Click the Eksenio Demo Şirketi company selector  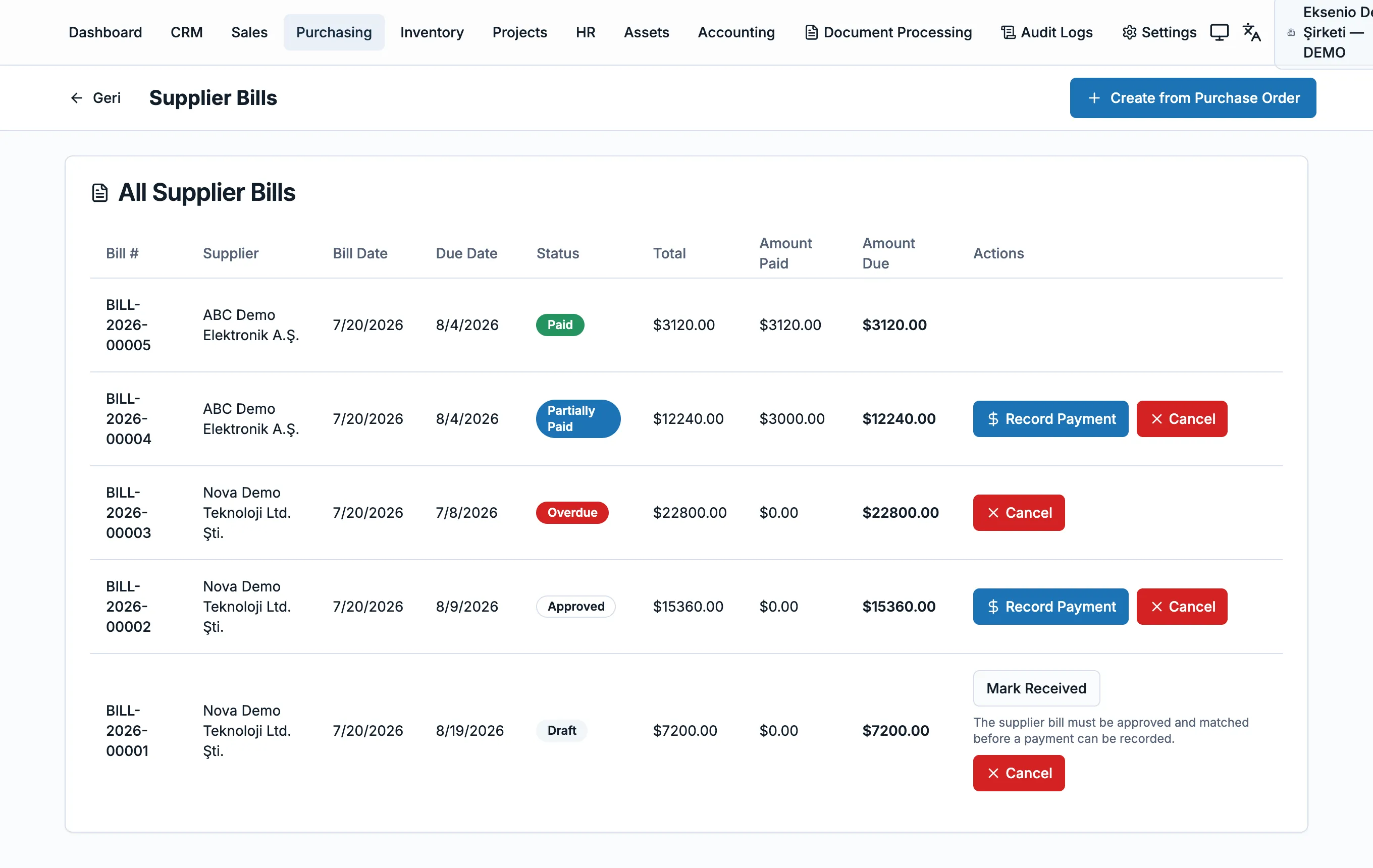point(1325,32)
